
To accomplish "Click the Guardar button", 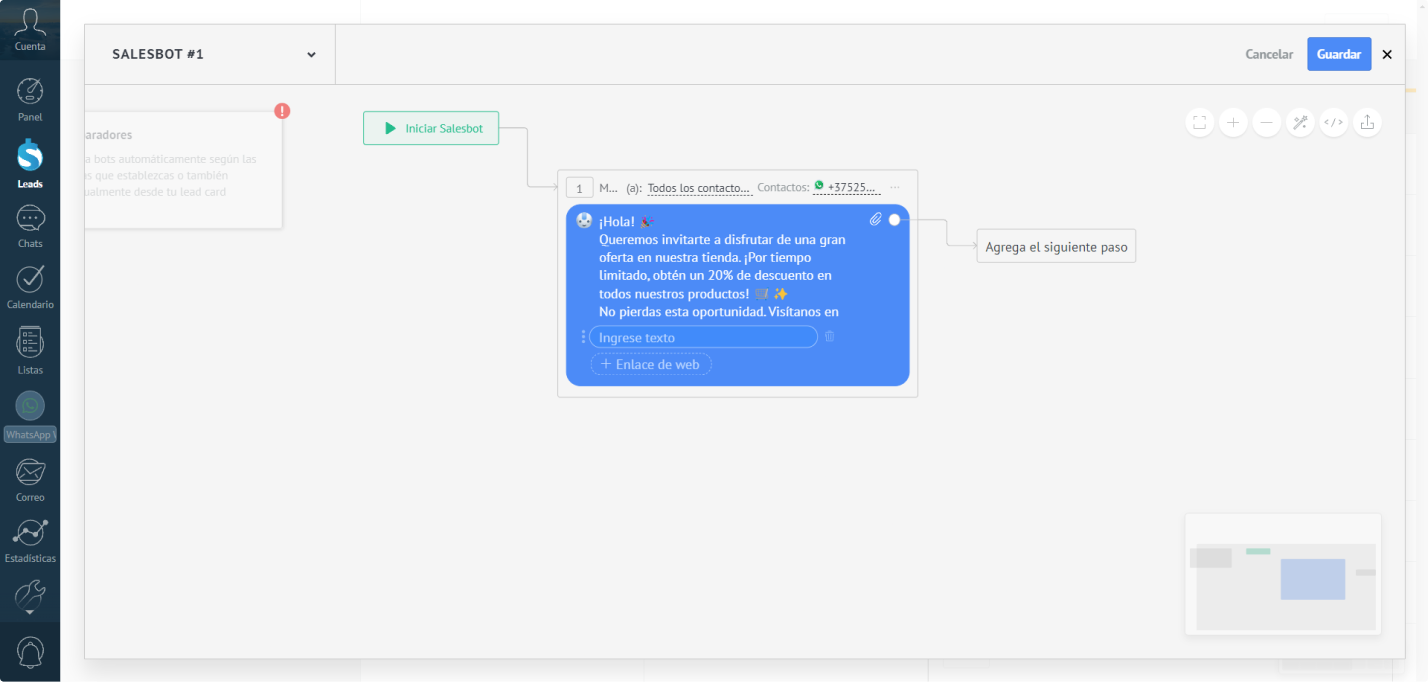I will click(1338, 54).
